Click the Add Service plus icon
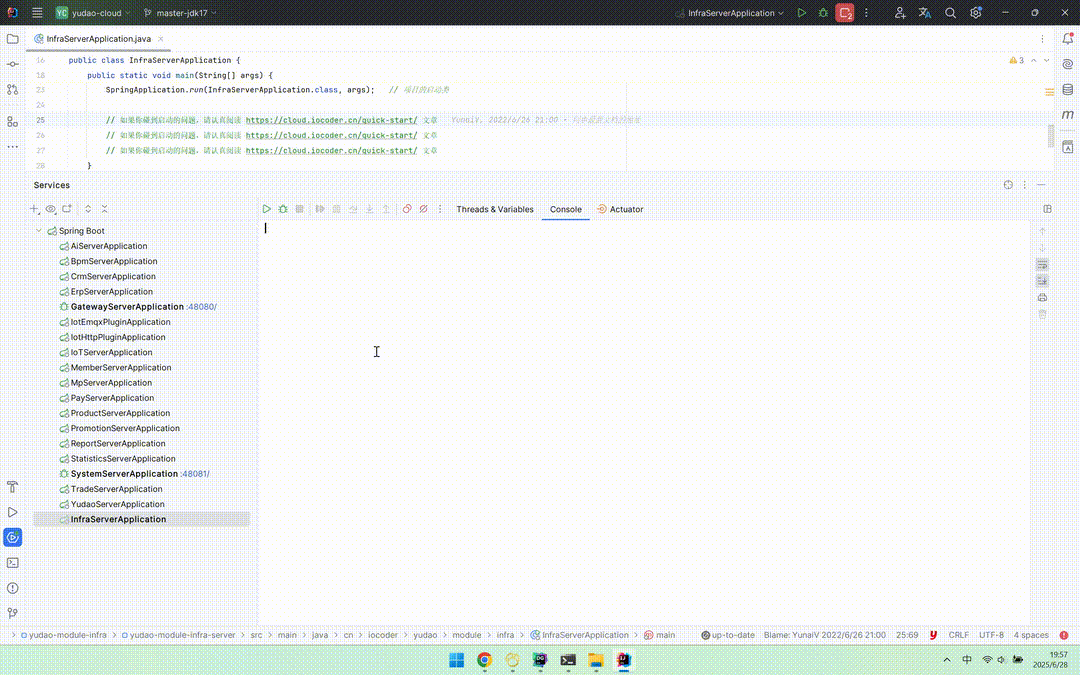The image size is (1080, 675). (x=34, y=209)
